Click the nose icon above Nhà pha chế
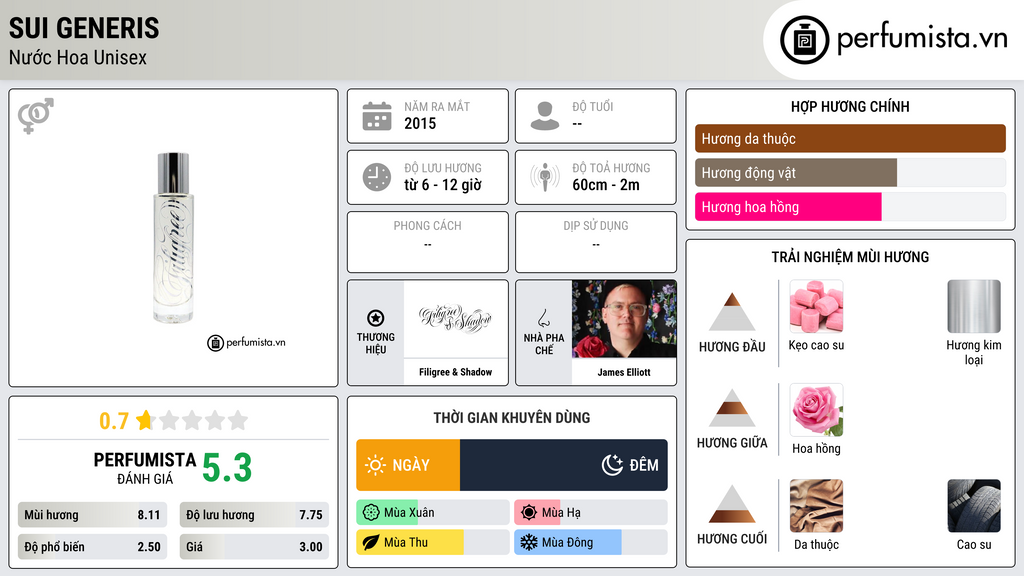Screen dimensions: 1024x576 (x=543, y=318)
